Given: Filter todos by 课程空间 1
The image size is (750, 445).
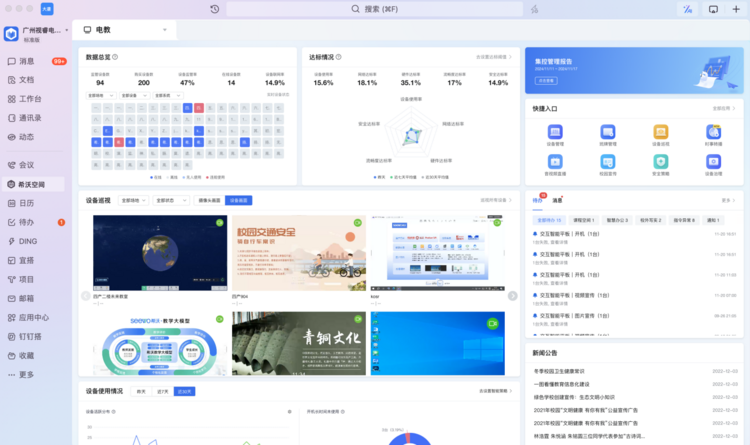Looking at the screenshot, I should pyautogui.click(x=584, y=220).
